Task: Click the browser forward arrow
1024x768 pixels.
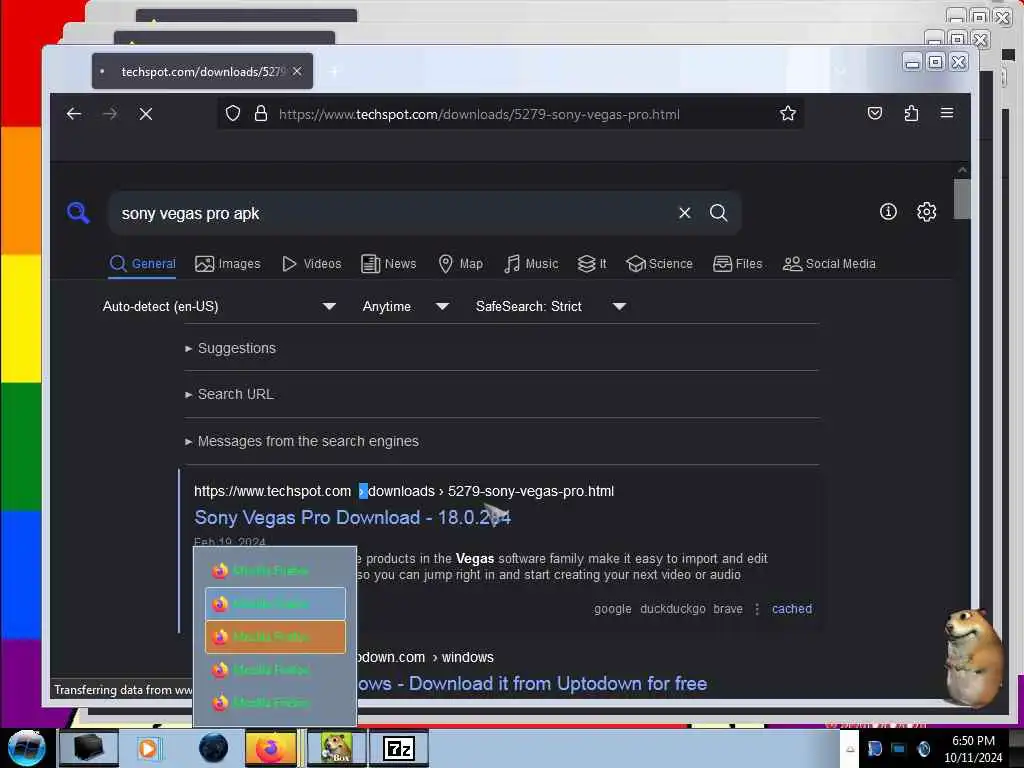Action: coord(110,114)
